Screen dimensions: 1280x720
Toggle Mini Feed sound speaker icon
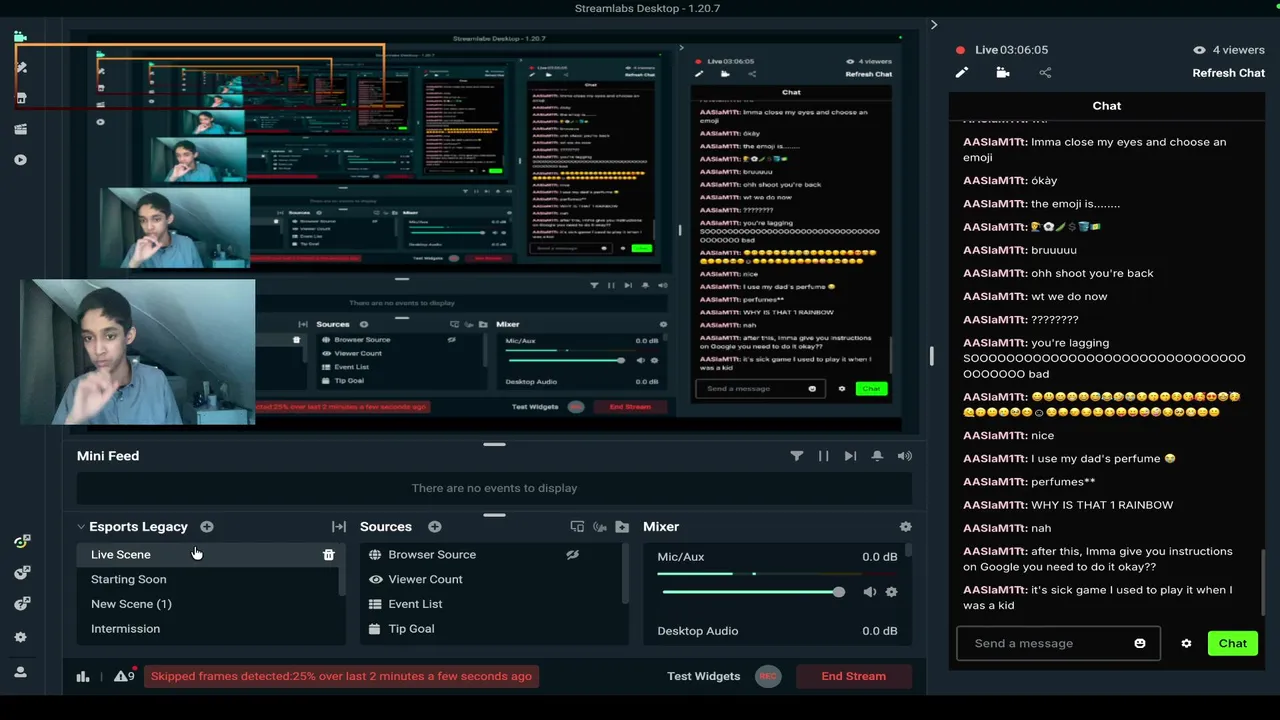pyautogui.click(x=904, y=456)
